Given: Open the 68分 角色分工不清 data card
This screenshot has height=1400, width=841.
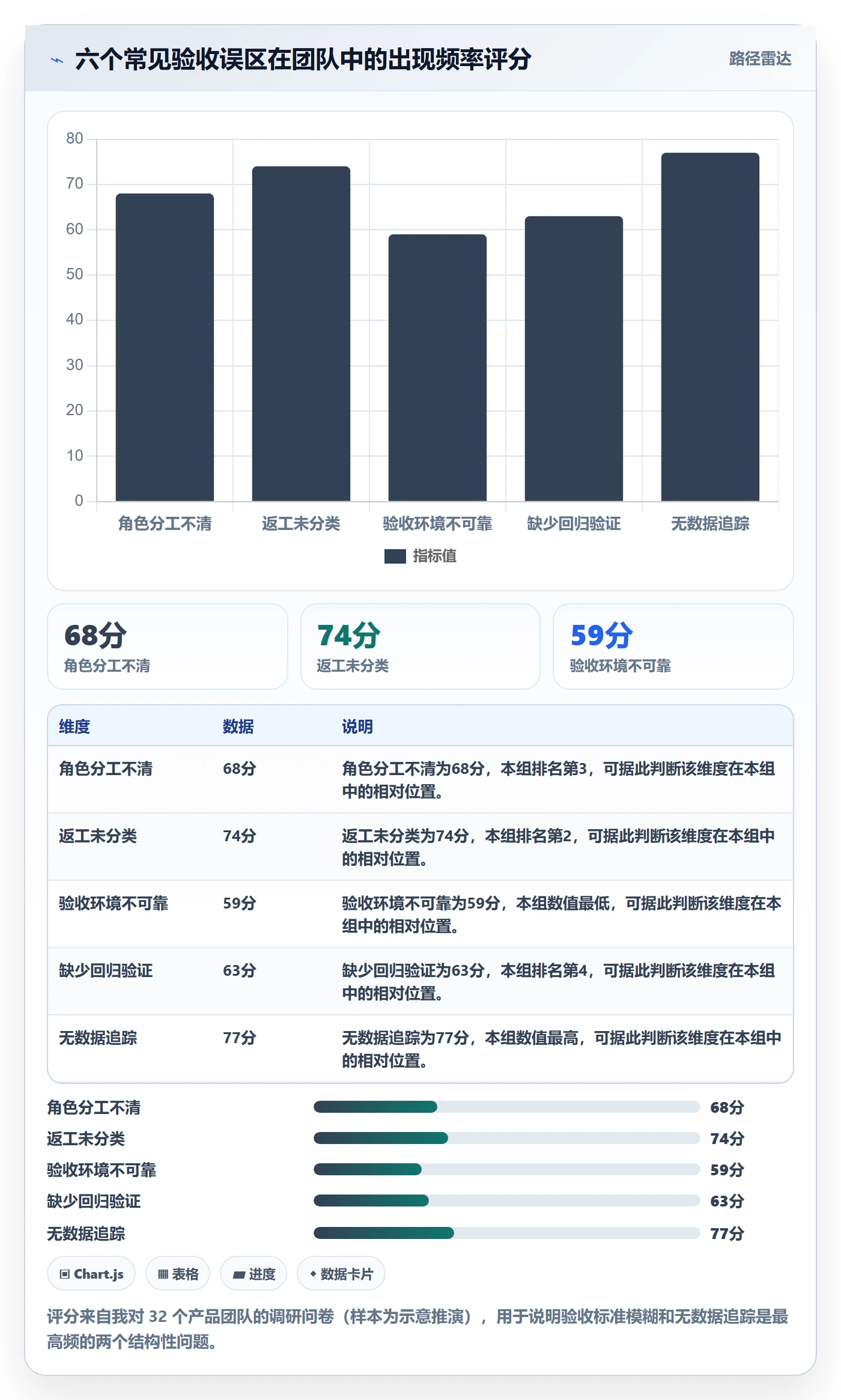Looking at the screenshot, I should (168, 647).
